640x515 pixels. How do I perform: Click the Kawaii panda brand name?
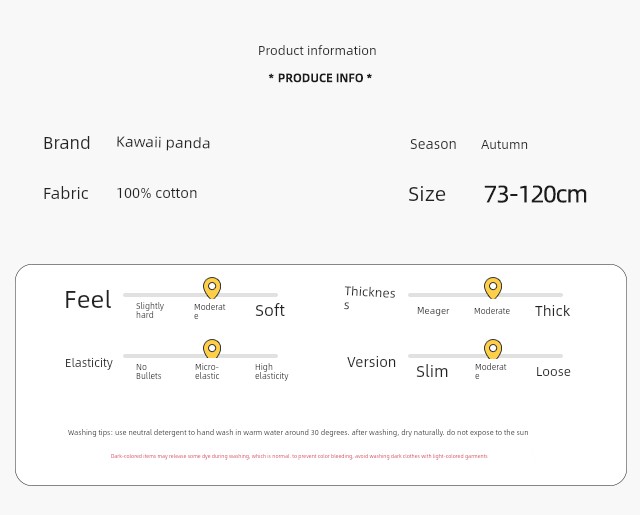coord(163,143)
